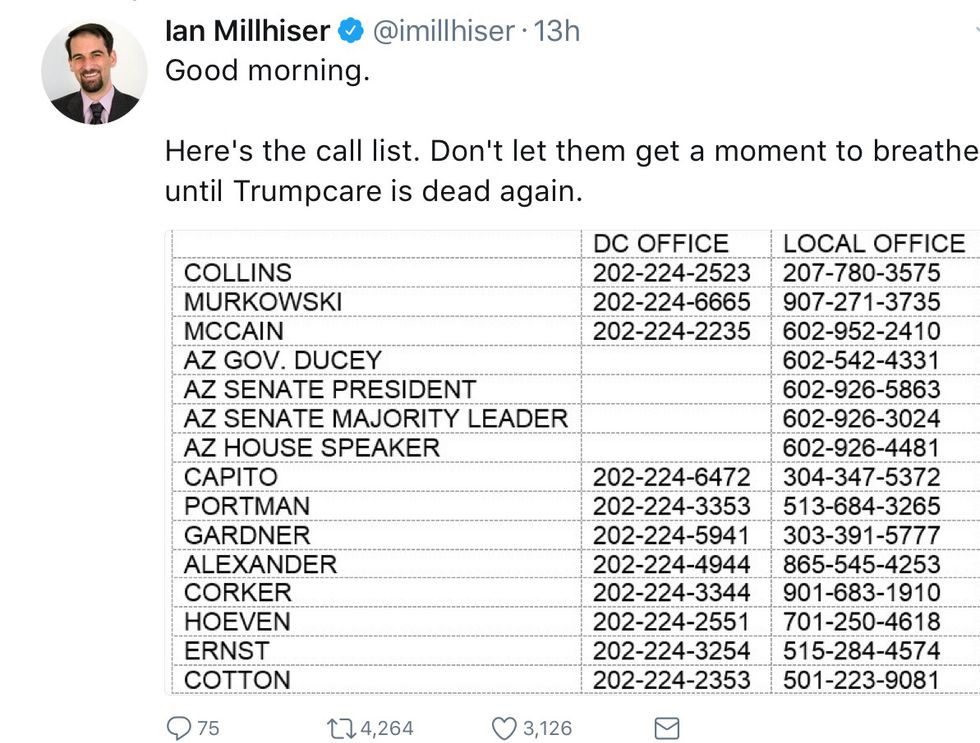Viewport: 980px width, 743px height.
Task: Click the MCCAIN DC number 202-224-2235
Action: pos(671,331)
